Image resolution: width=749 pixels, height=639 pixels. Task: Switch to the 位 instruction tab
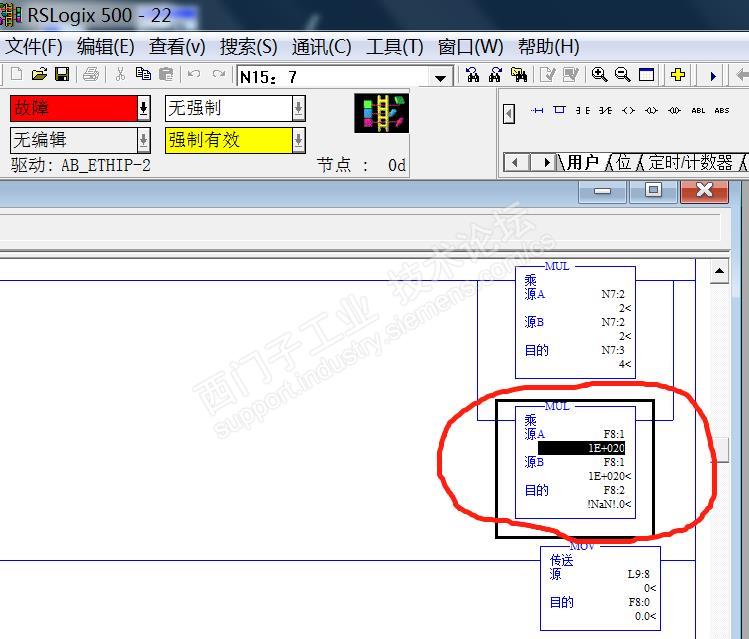click(x=623, y=162)
